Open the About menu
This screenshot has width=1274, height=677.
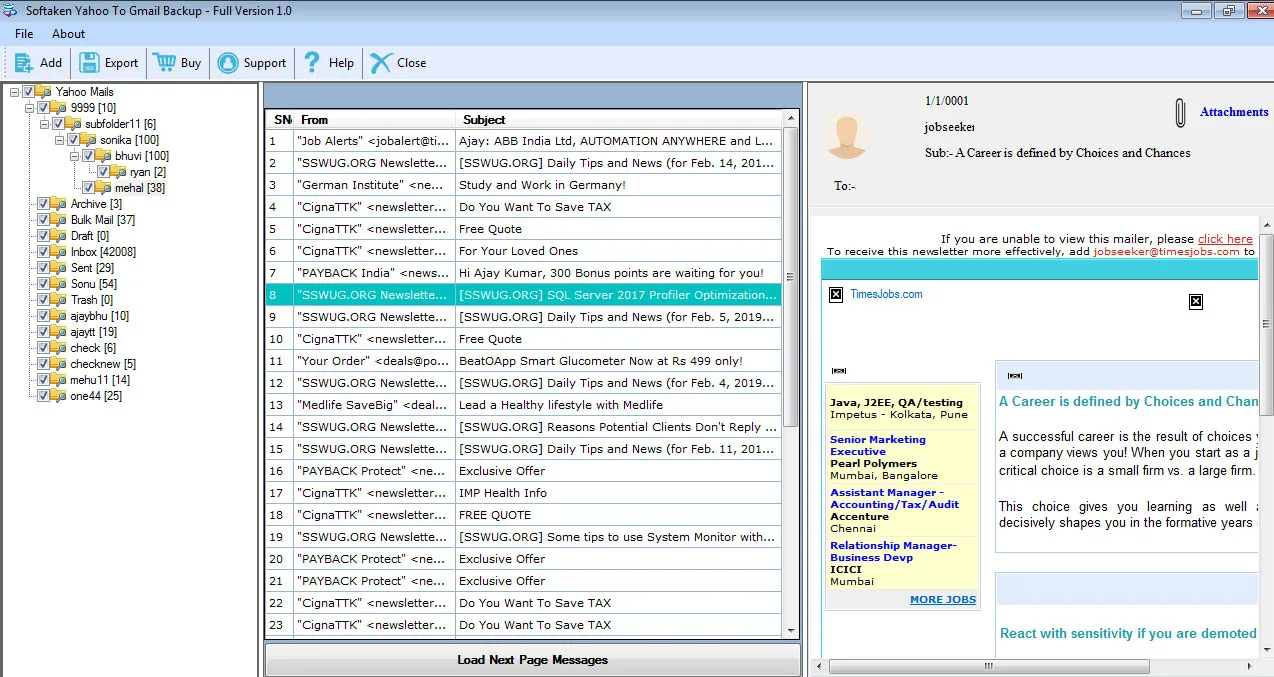[69, 34]
